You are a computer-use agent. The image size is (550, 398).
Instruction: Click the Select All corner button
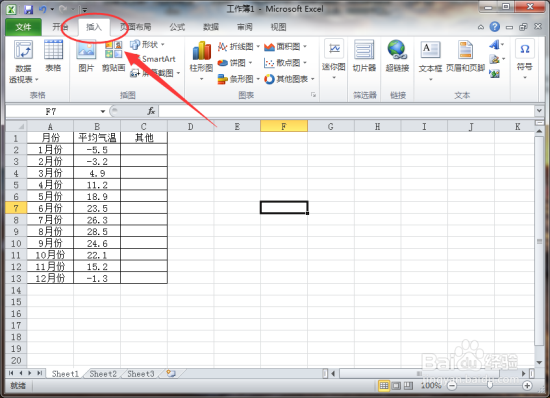tap(16, 126)
